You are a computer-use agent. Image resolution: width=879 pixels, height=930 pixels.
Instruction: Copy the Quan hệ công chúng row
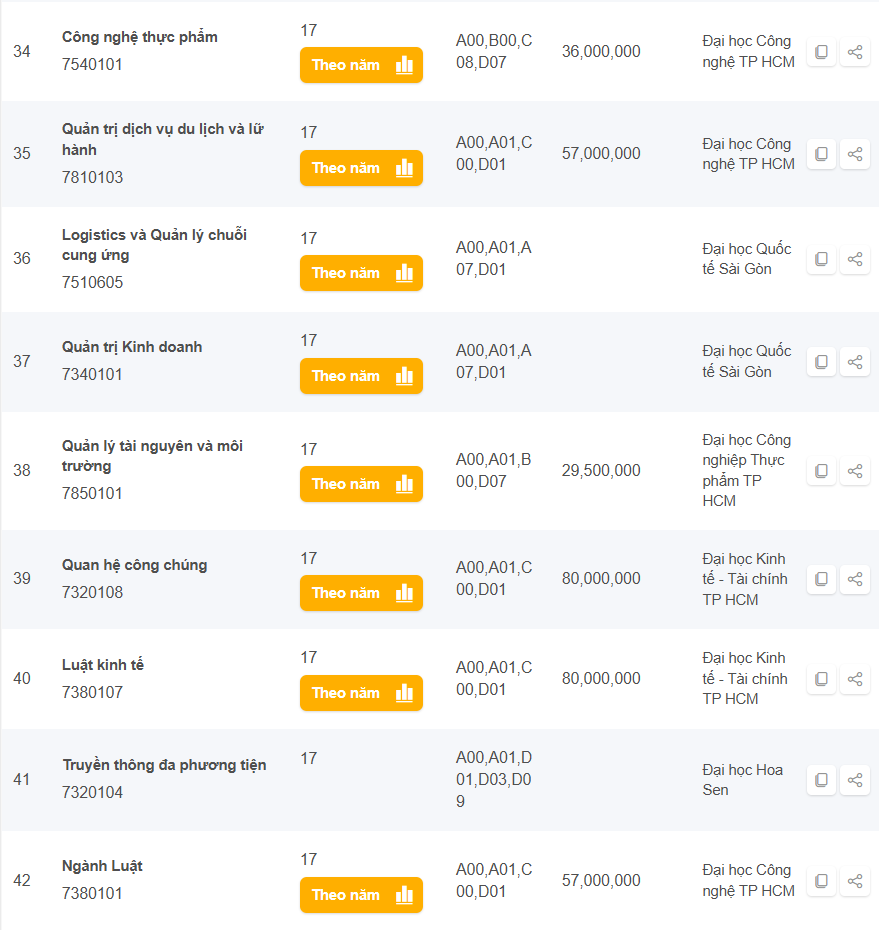coord(821,579)
